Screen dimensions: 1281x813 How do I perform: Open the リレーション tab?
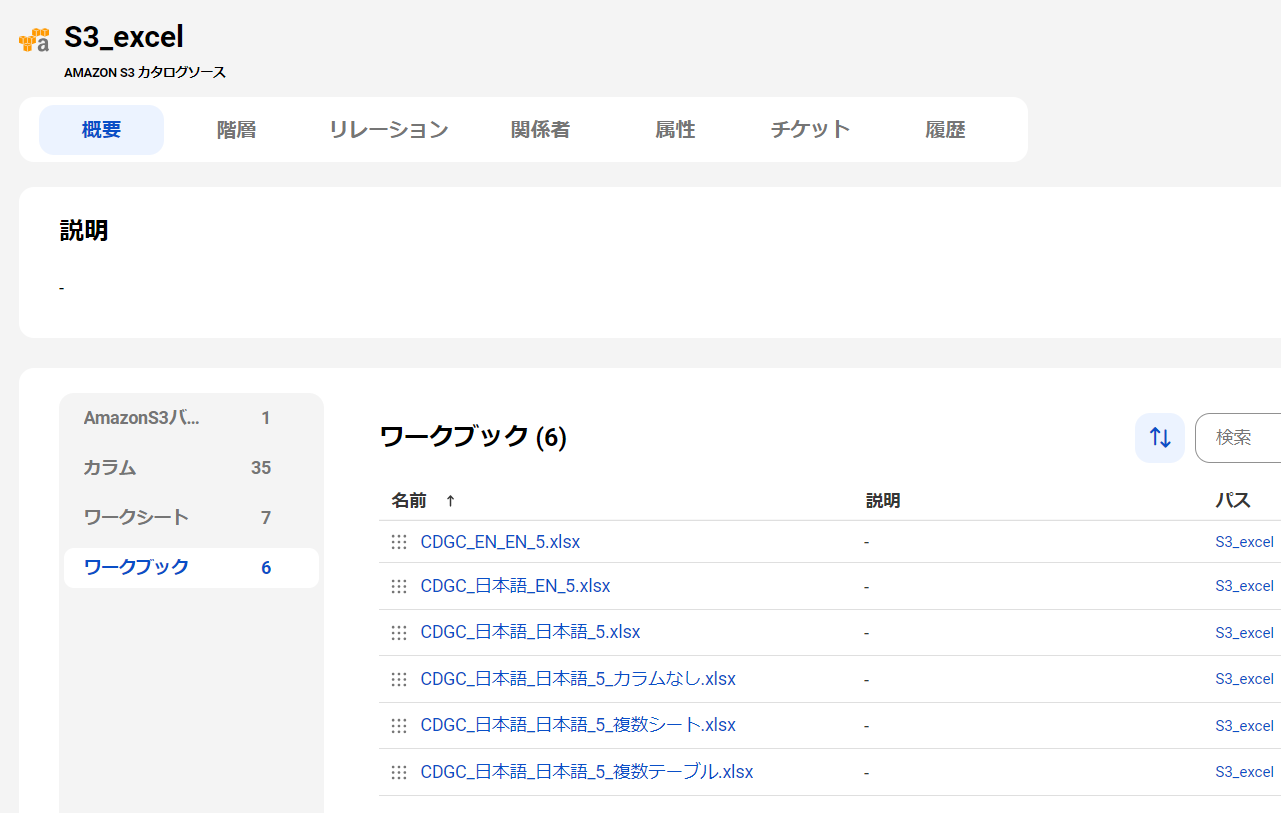pyautogui.click(x=388, y=130)
